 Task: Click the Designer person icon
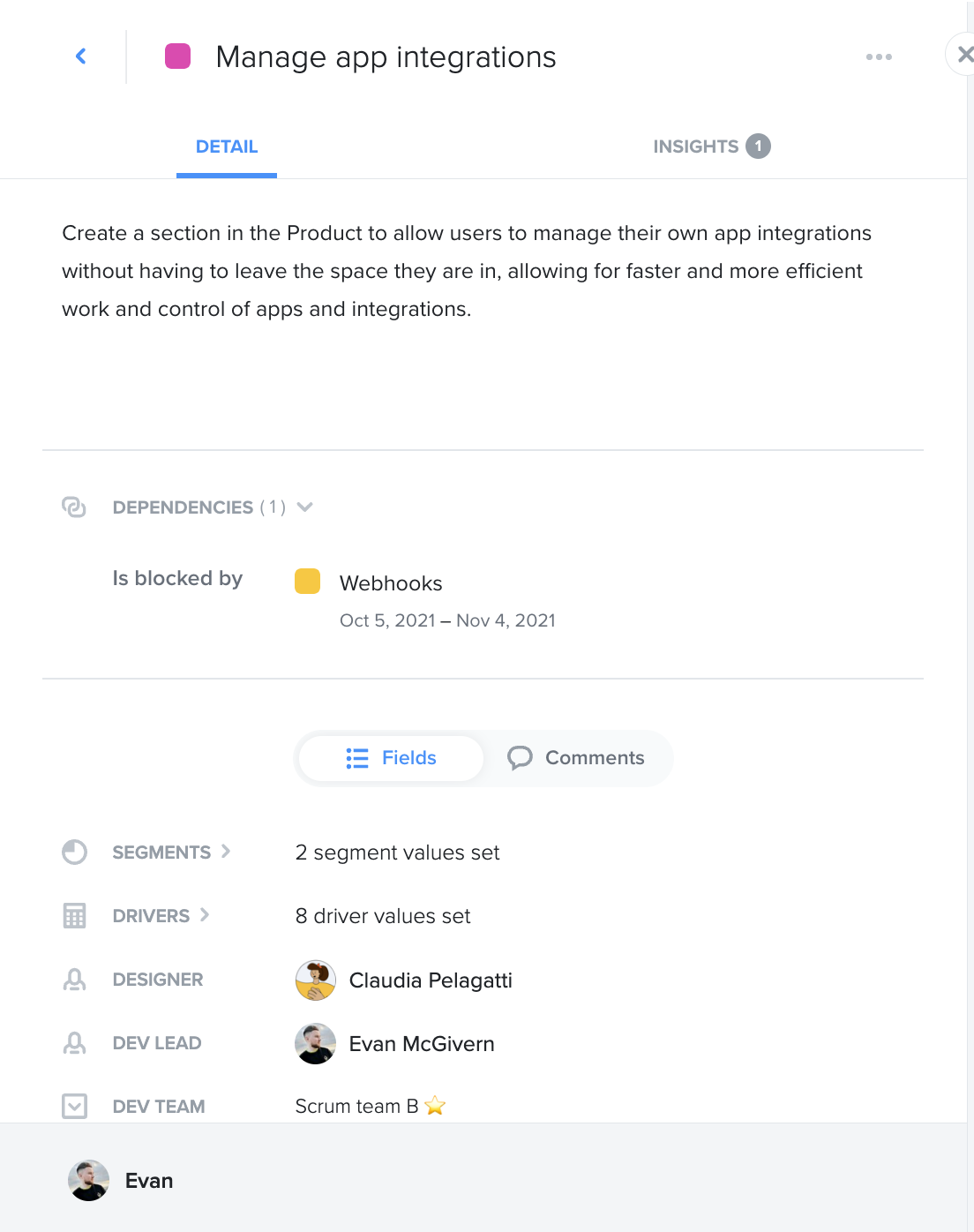click(x=75, y=980)
